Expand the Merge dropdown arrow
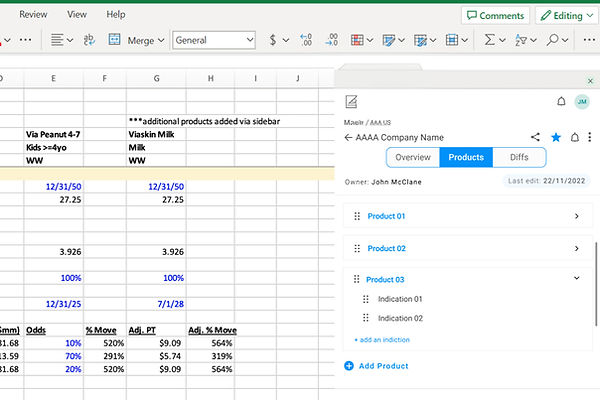This screenshot has height=400, width=600. click(161, 40)
